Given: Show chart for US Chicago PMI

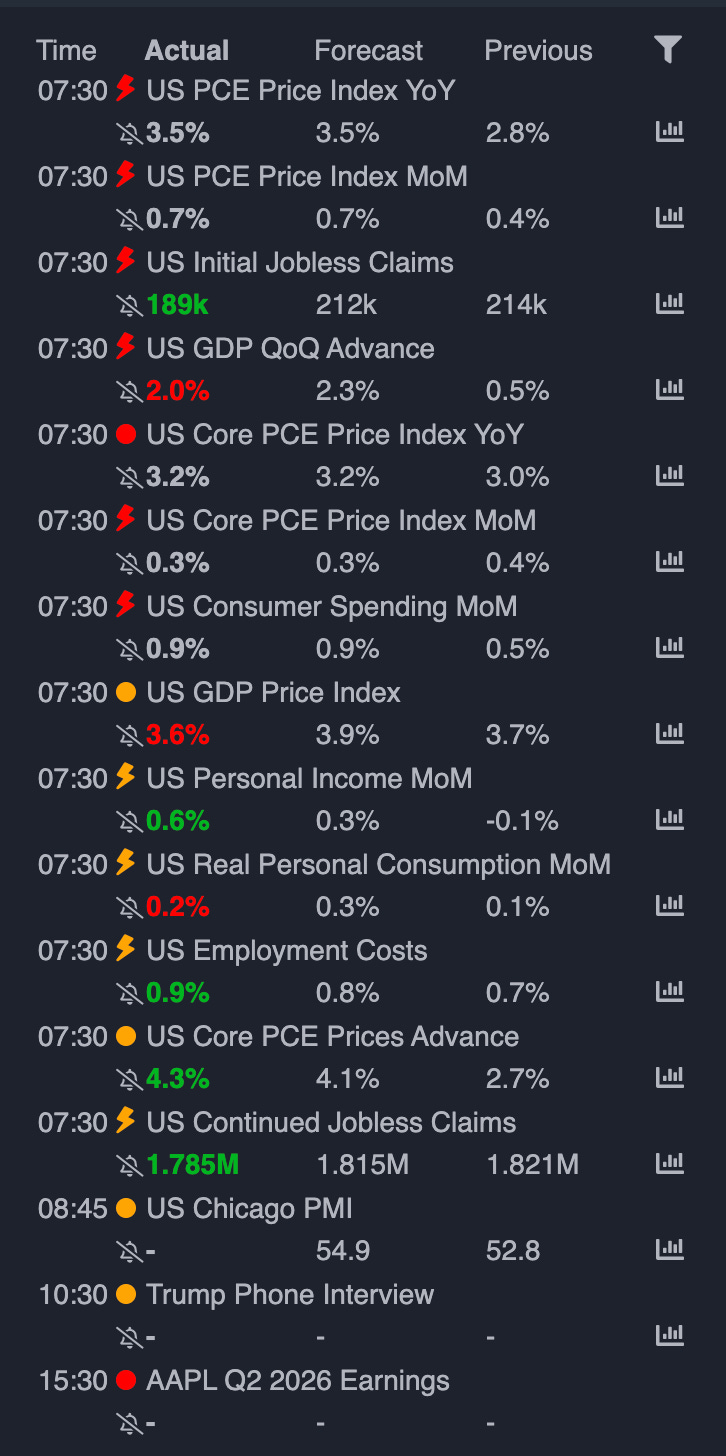Looking at the screenshot, I should 669,1251.
